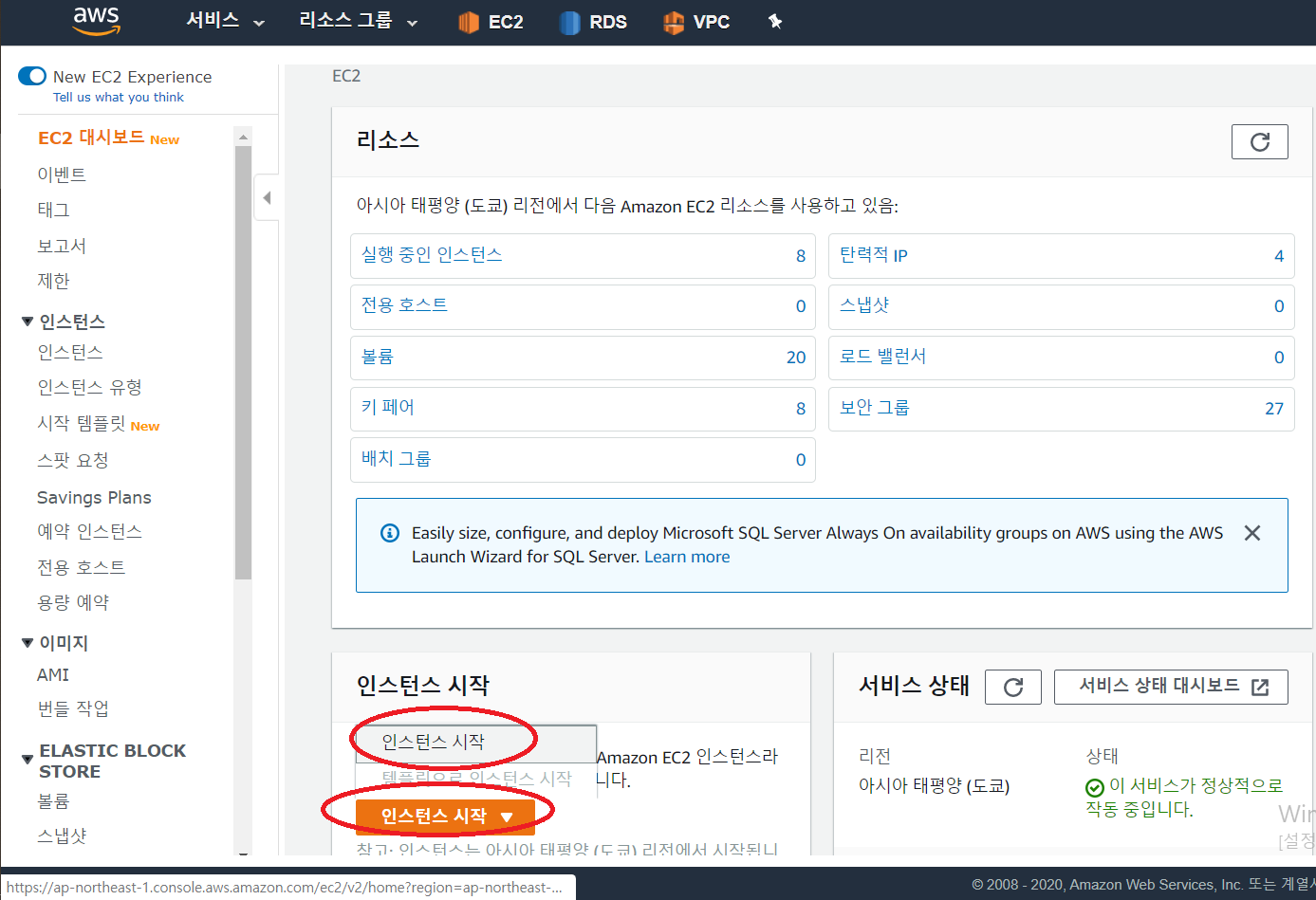
Task: Dismiss the SQL Server Launch Wizard notice
Action: pyautogui.click(x=1252, y=533)
